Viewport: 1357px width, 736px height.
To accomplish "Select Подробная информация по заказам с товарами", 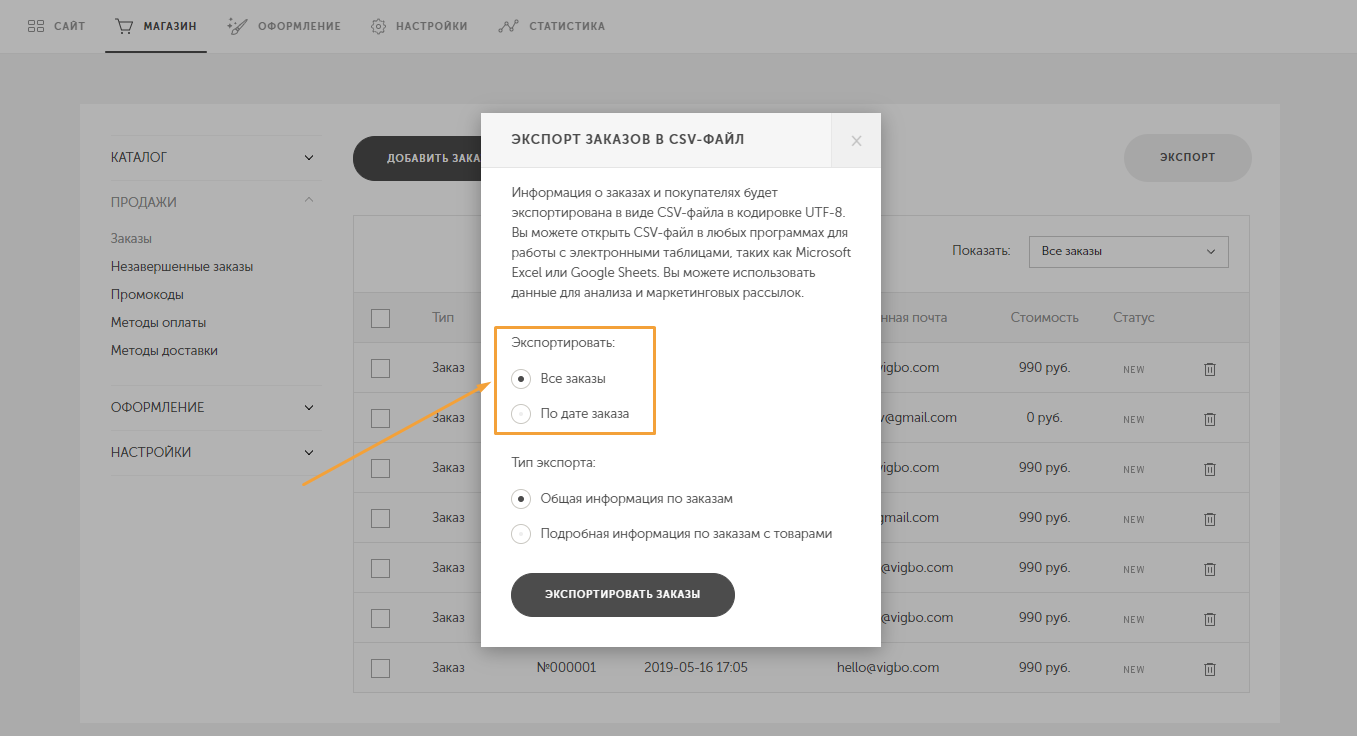I will coord(521,533).
